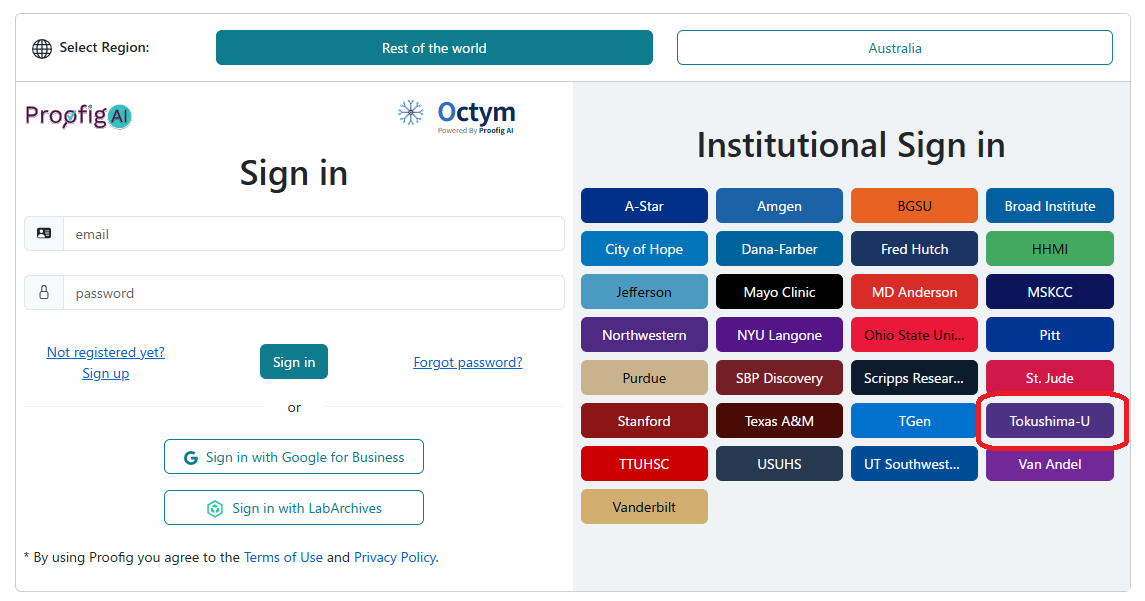Viewport: 1145px width, 601px height.
Task: Focus the password input field
Action: click(313, 293)
